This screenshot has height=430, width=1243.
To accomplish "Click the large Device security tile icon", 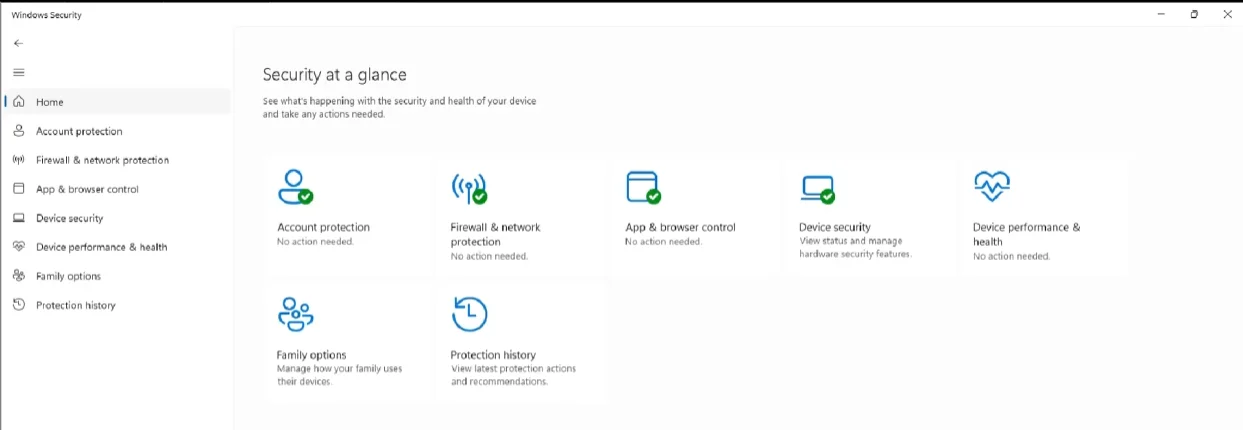I will coord(817,188).
